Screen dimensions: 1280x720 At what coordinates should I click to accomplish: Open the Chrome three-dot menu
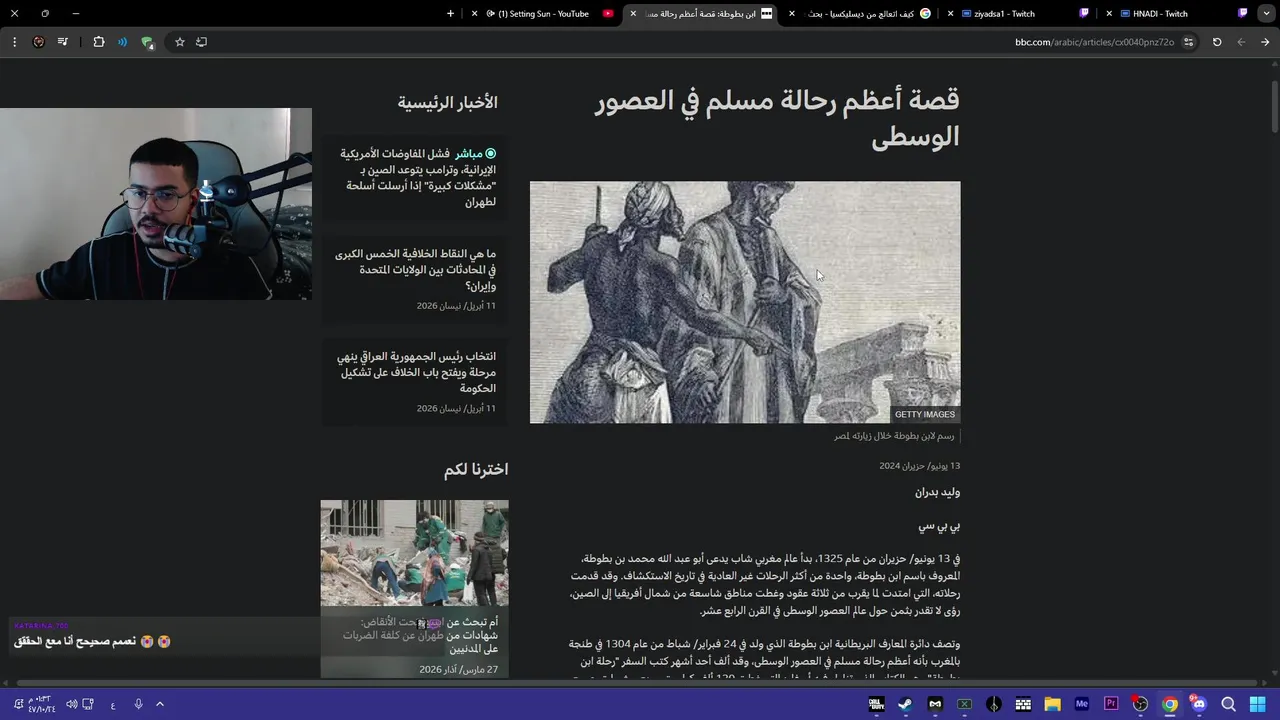[x=14, y=42]
